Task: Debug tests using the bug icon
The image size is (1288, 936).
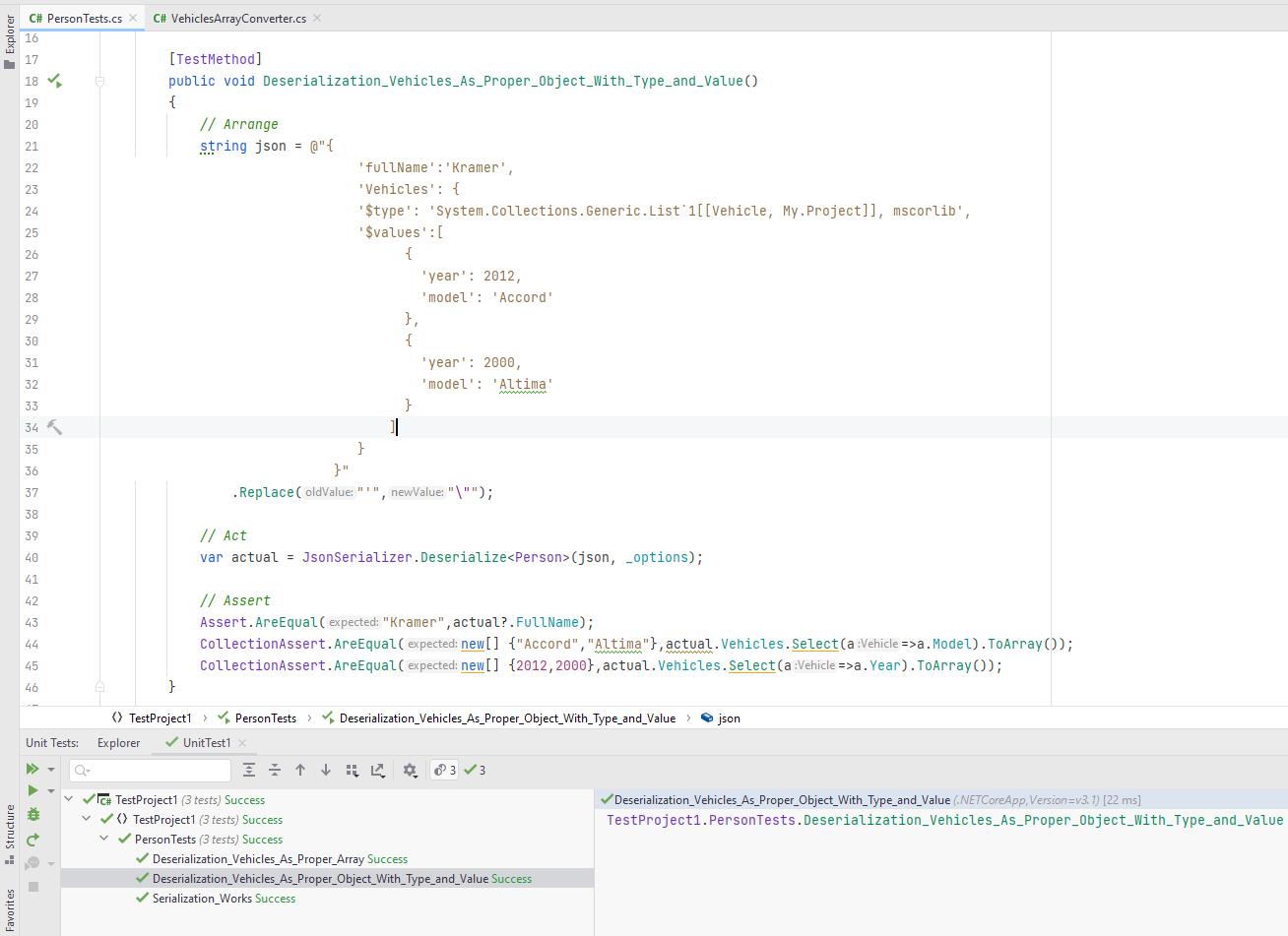Action: point(32,815)
